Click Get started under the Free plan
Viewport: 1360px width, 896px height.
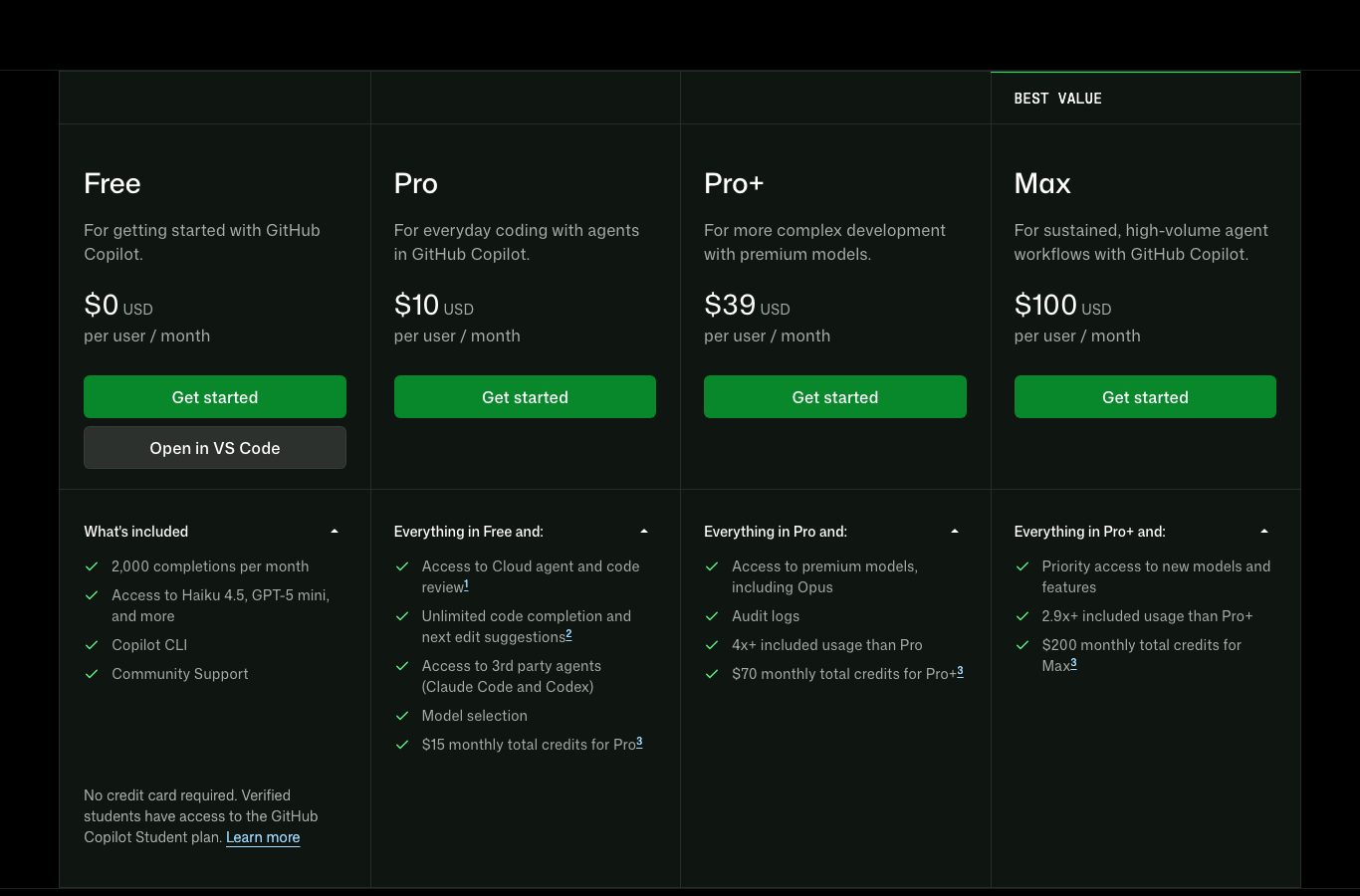pos(215,397)
